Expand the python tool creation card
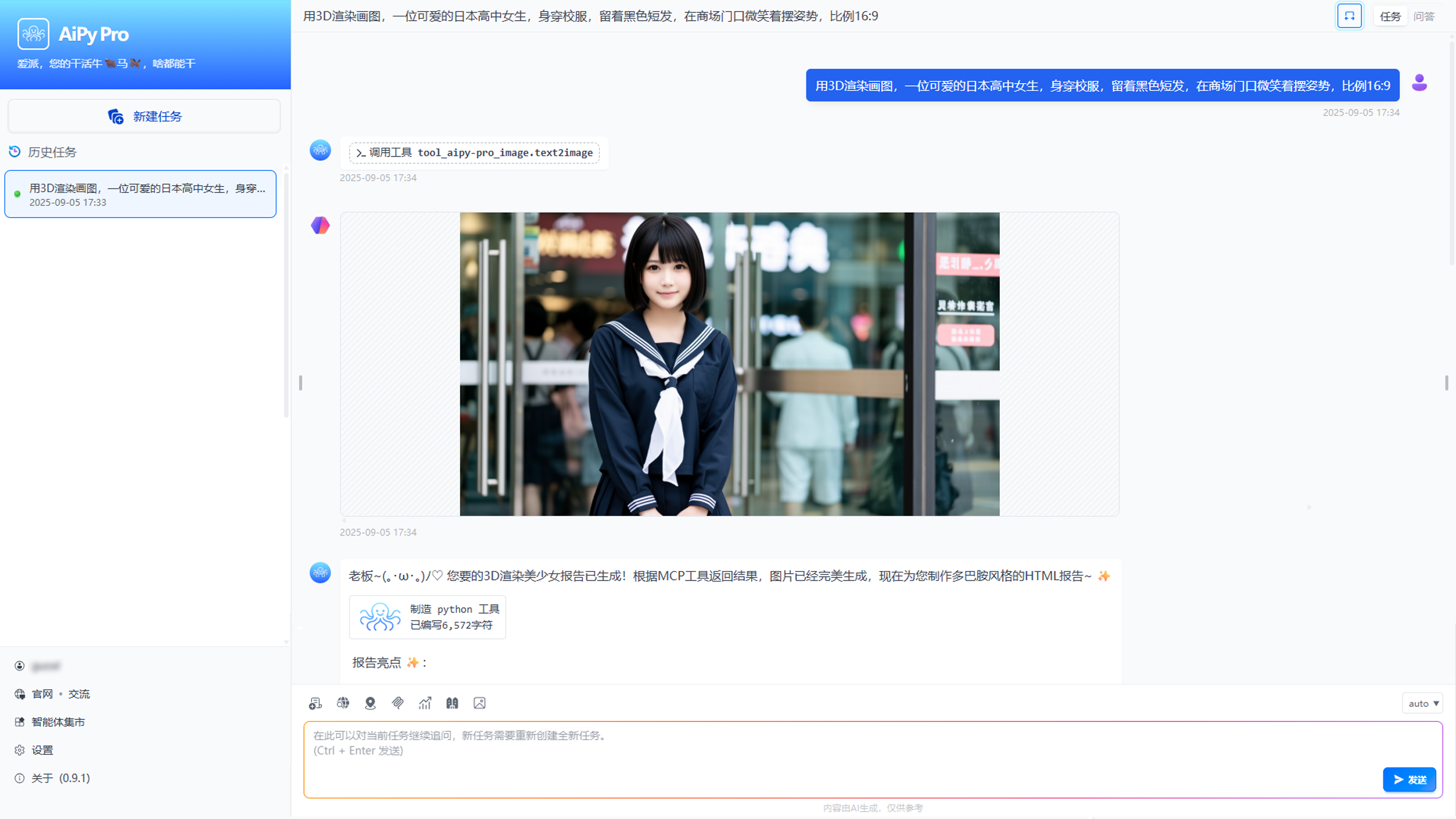The width and height of the screenshot is (1456, 819). [427, 617]
